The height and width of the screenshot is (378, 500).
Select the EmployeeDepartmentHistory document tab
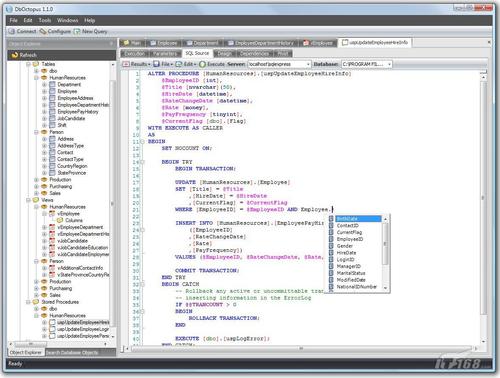point(261,43)
